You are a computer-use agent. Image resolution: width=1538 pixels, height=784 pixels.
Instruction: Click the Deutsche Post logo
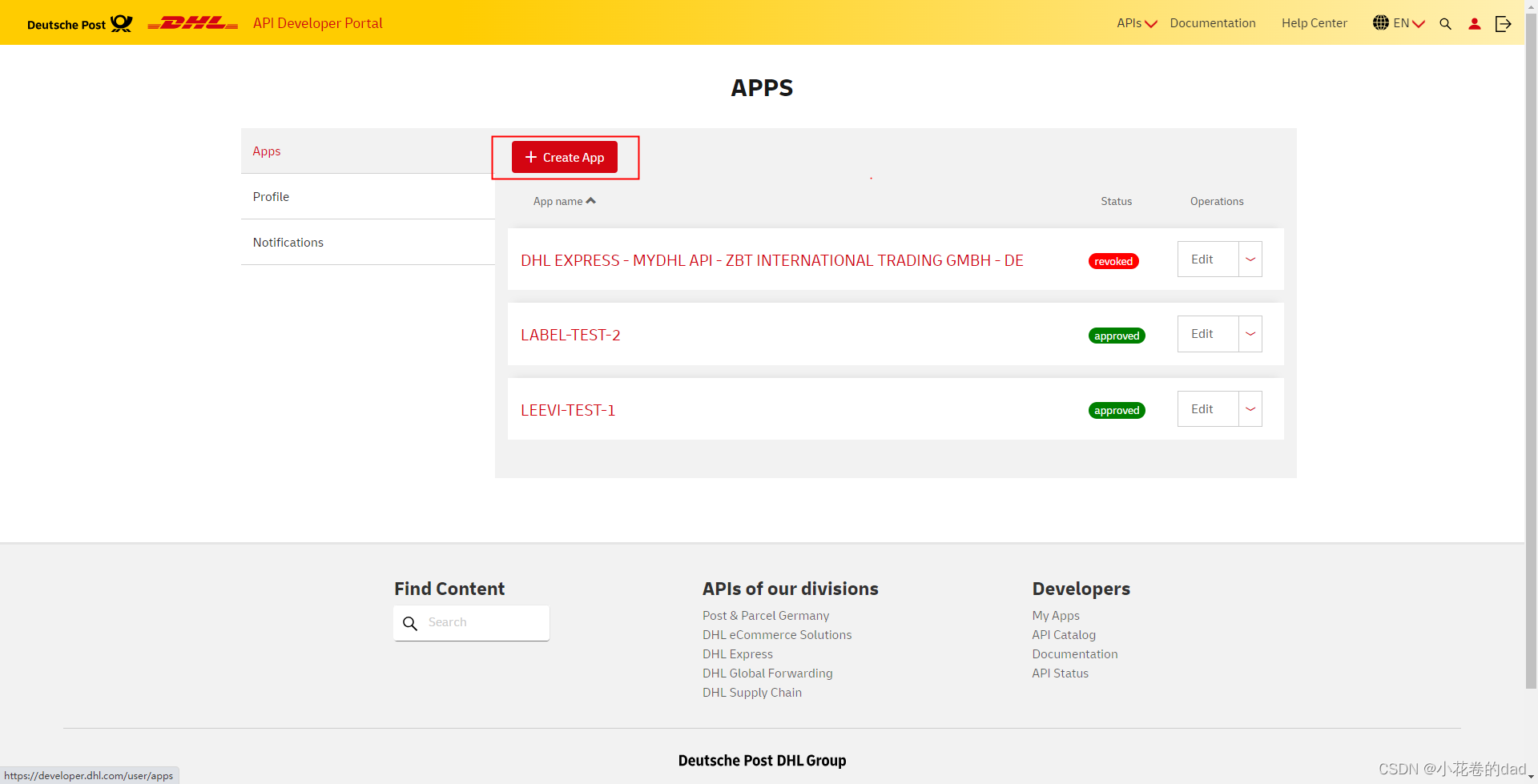click(79, 23)
